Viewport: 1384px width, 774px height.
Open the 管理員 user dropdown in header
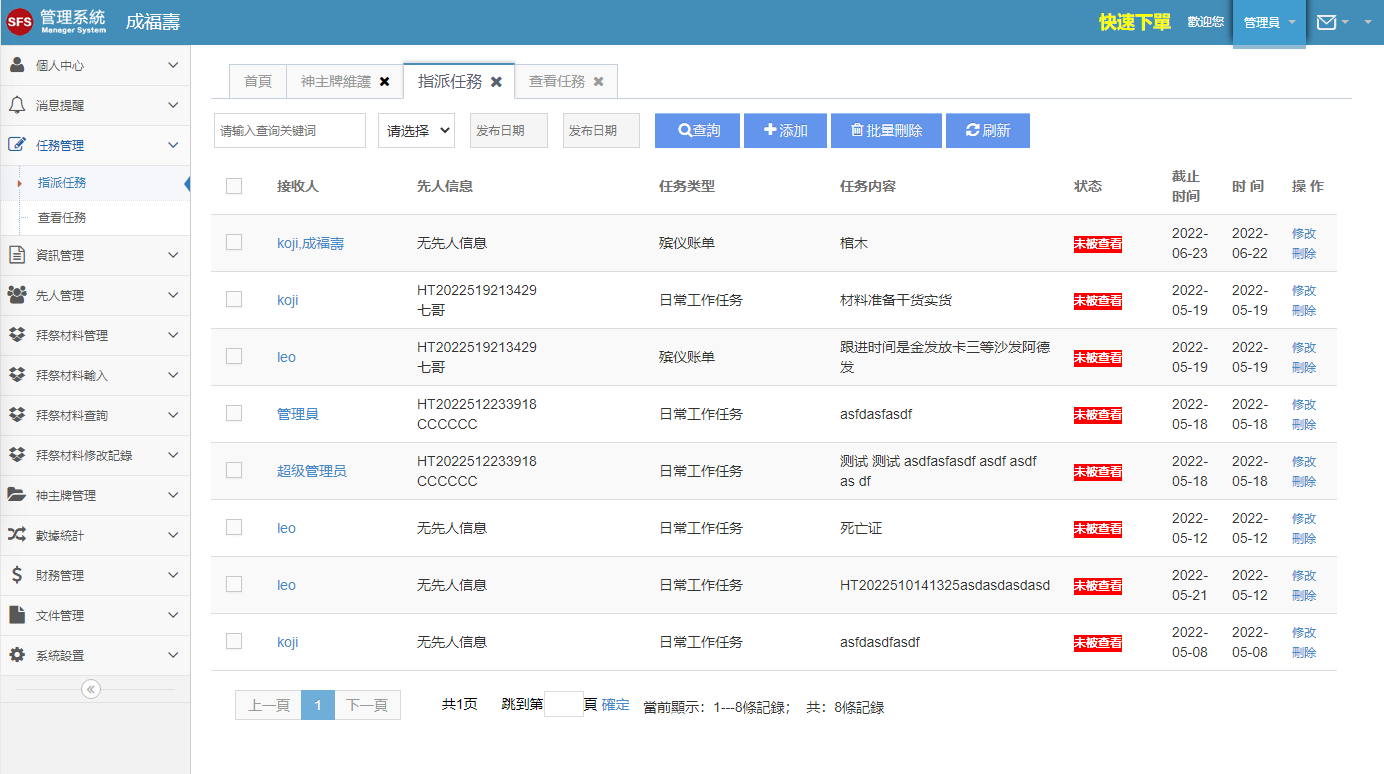click(x=1268, y=22)
